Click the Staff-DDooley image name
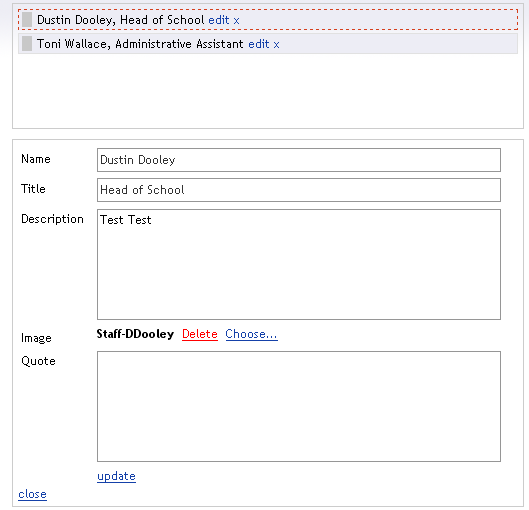The image size is (529, 510). point(135,334)
